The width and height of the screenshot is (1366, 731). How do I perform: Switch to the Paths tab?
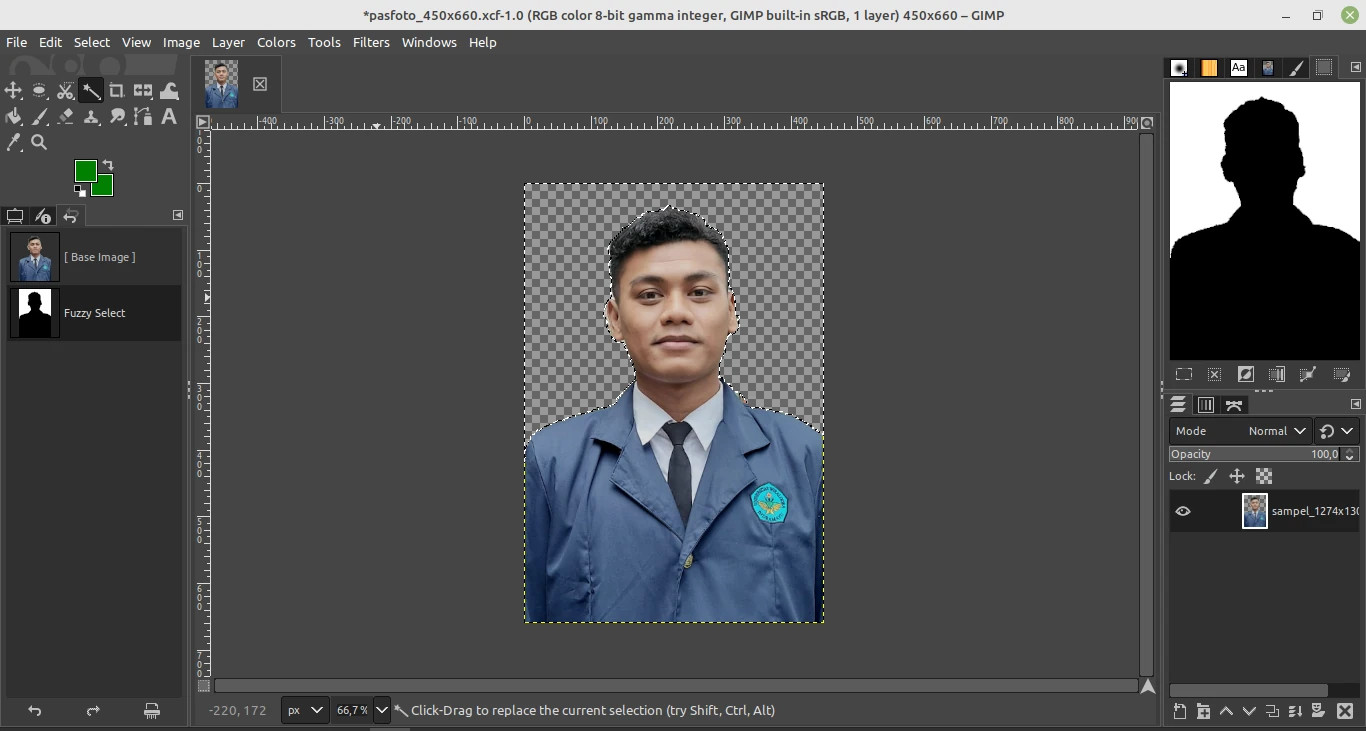[1234, 405]
